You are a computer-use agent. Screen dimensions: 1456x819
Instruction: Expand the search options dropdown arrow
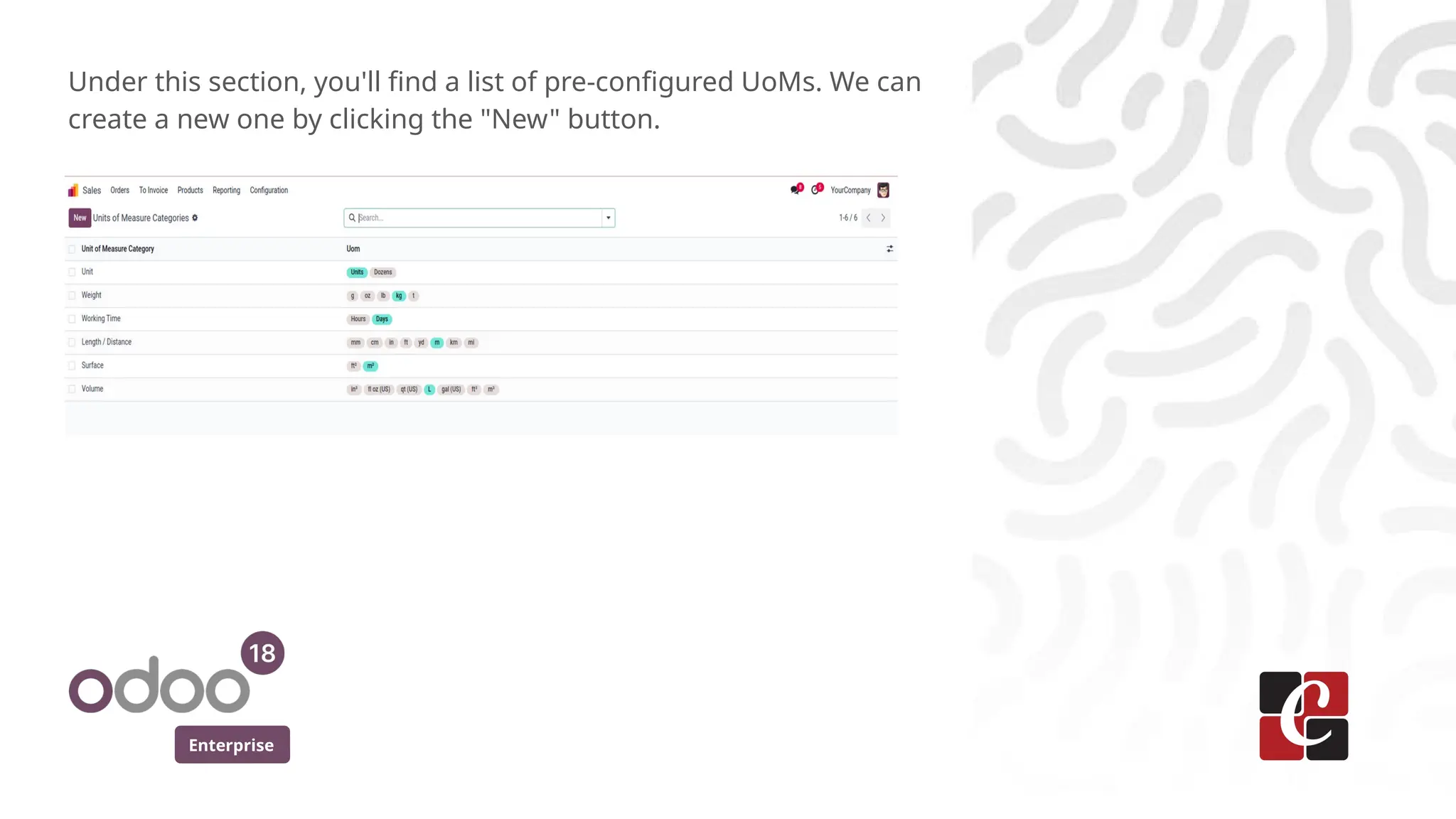(x=609, y=218)
